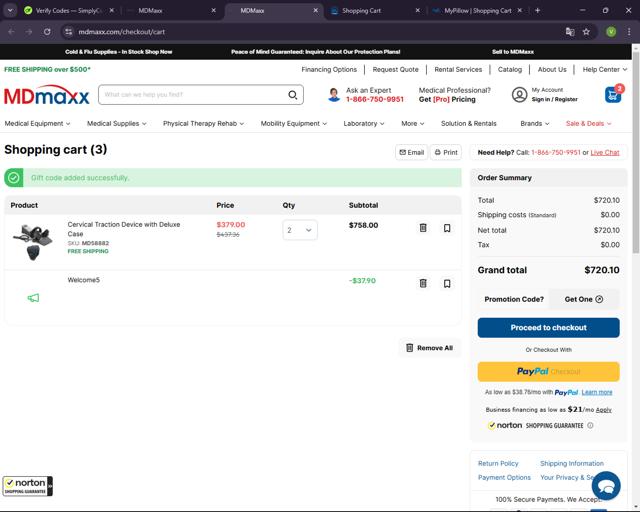This screenshot has width=640, height=512.
Task: Click the bookmark icon in Welcome5 row
Action: (447, 283)
